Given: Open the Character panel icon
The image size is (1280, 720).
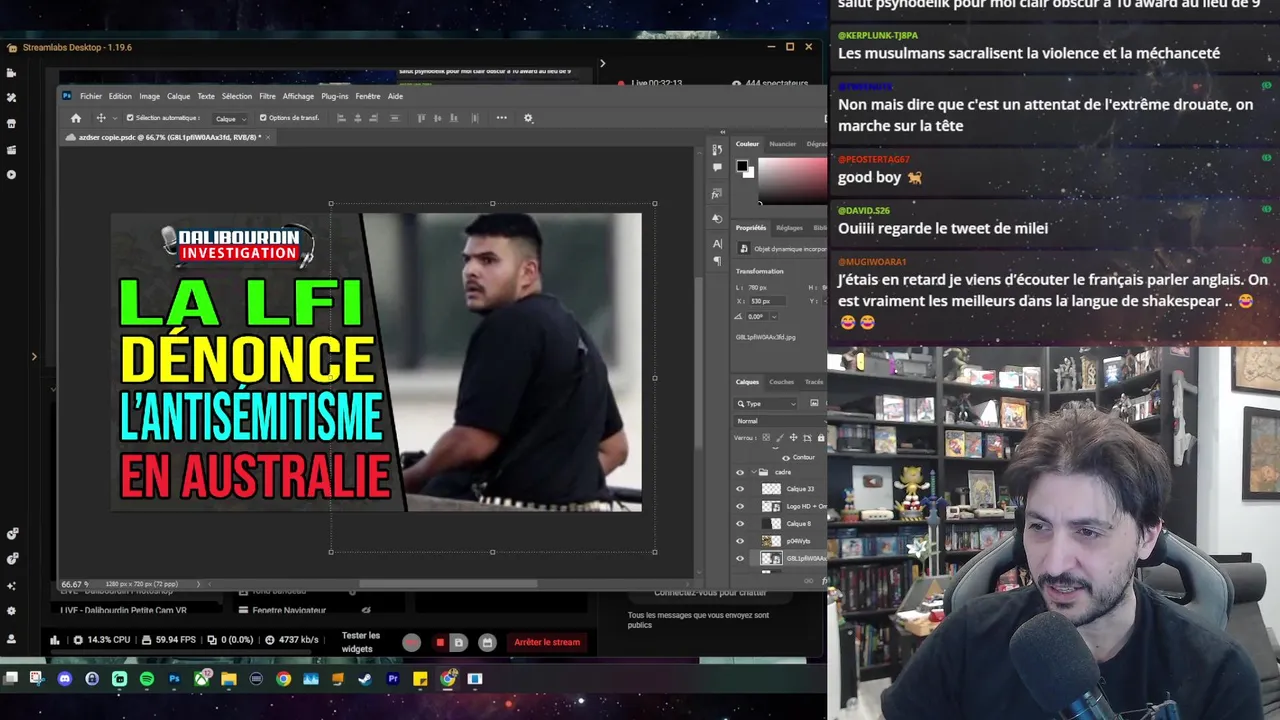Looking at the screenshot, I should [x=717, y=243].
